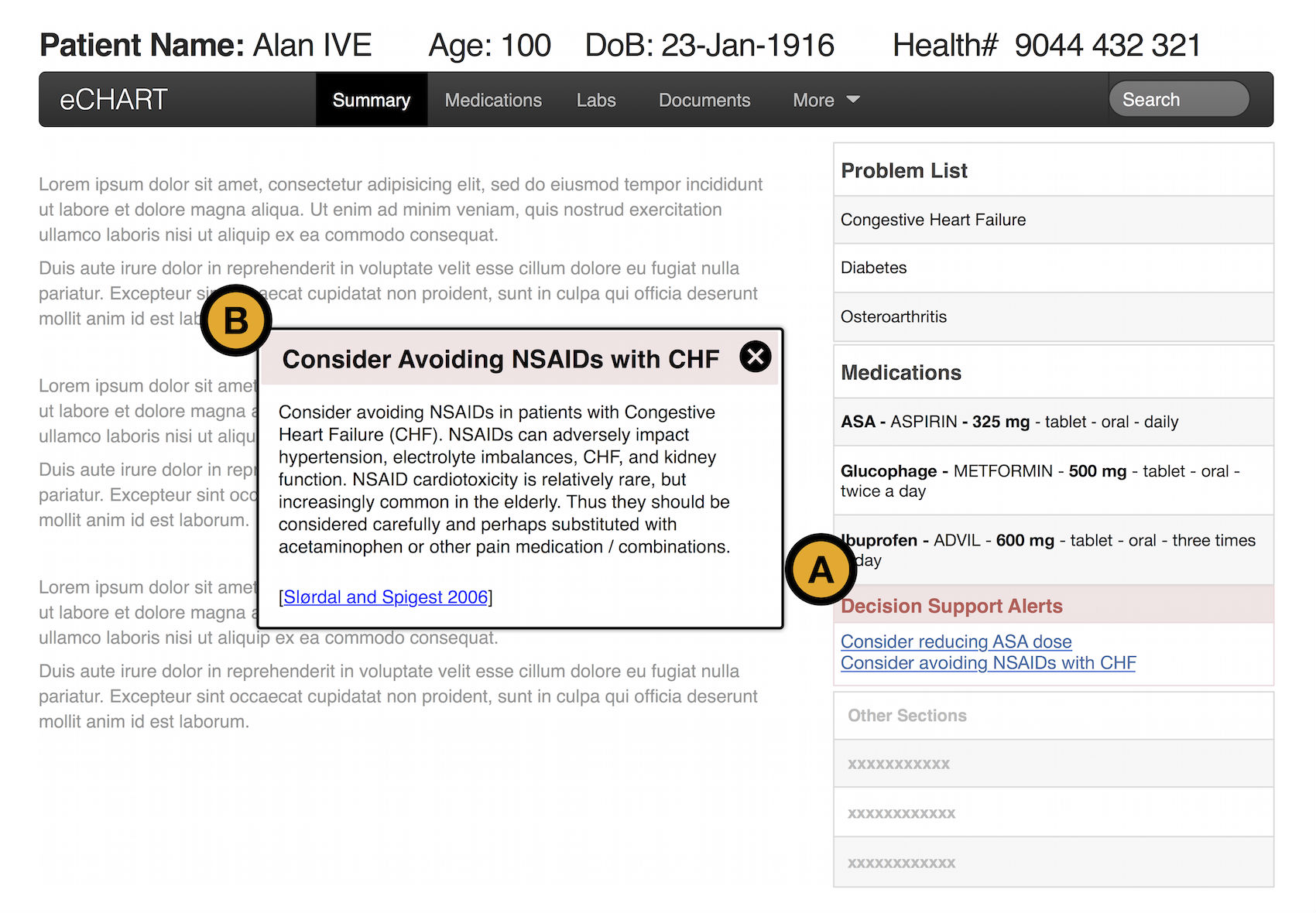Click the eCHART logo
This screenshot has height=913, width=1316.
click(114, 100)
